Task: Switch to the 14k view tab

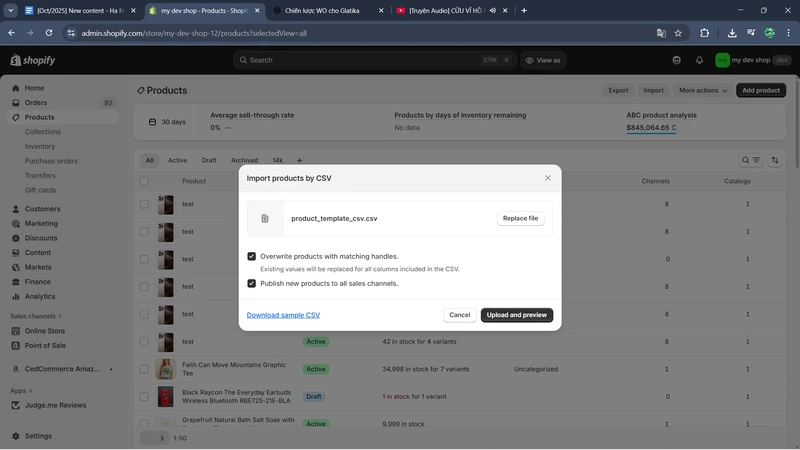Action: tap(278, 160)
